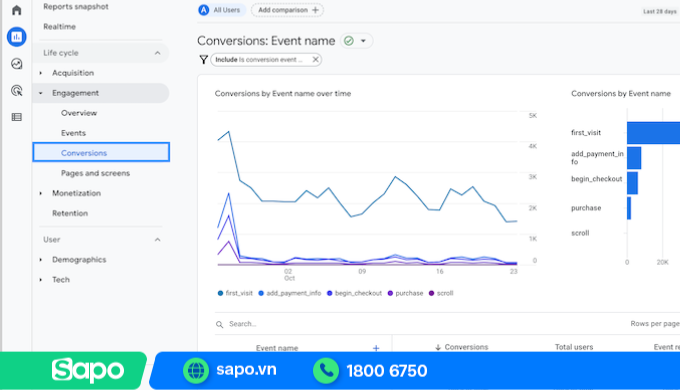Click Event name column header
This screenshot has width=680, height=390.
277,348
